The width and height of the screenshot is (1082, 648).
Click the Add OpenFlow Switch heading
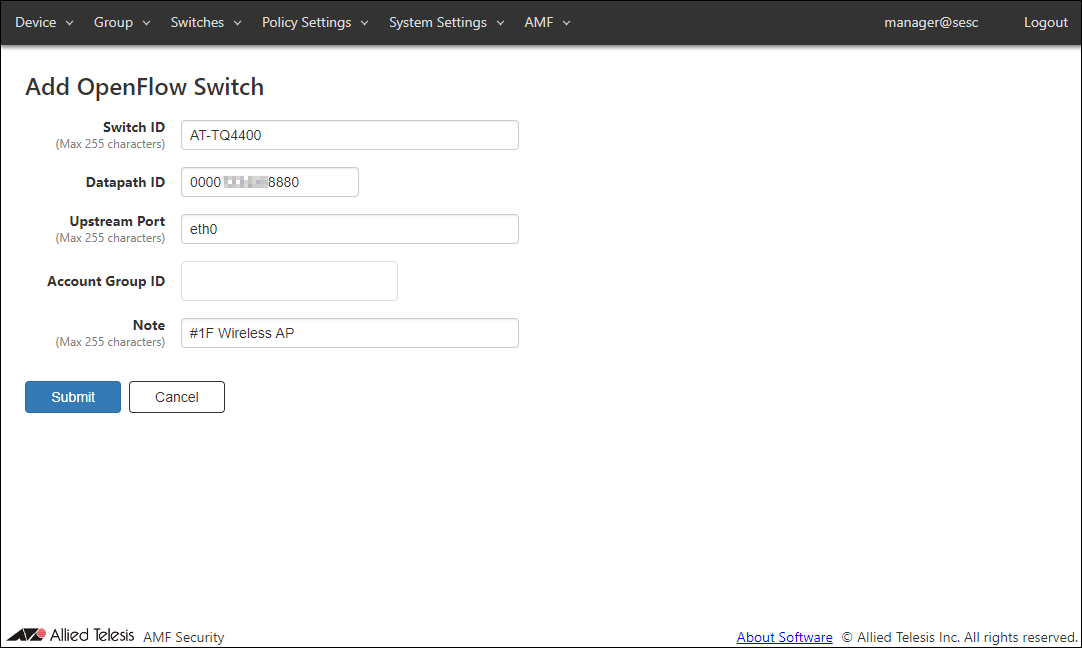[x=144, y=87]
